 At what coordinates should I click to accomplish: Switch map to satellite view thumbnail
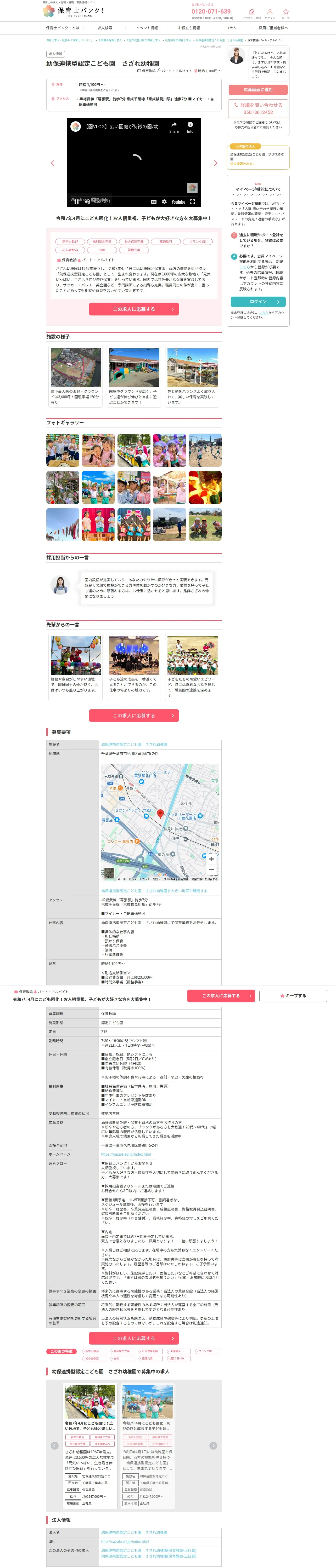(x=109, y=873)
